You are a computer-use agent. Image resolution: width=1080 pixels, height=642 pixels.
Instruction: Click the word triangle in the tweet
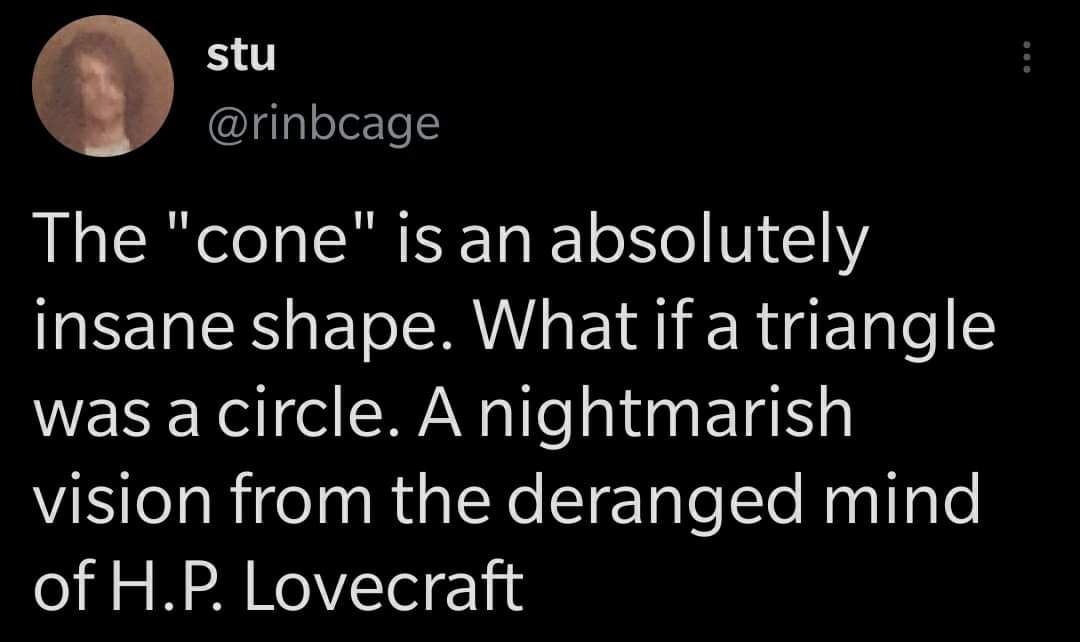(876, 329)
